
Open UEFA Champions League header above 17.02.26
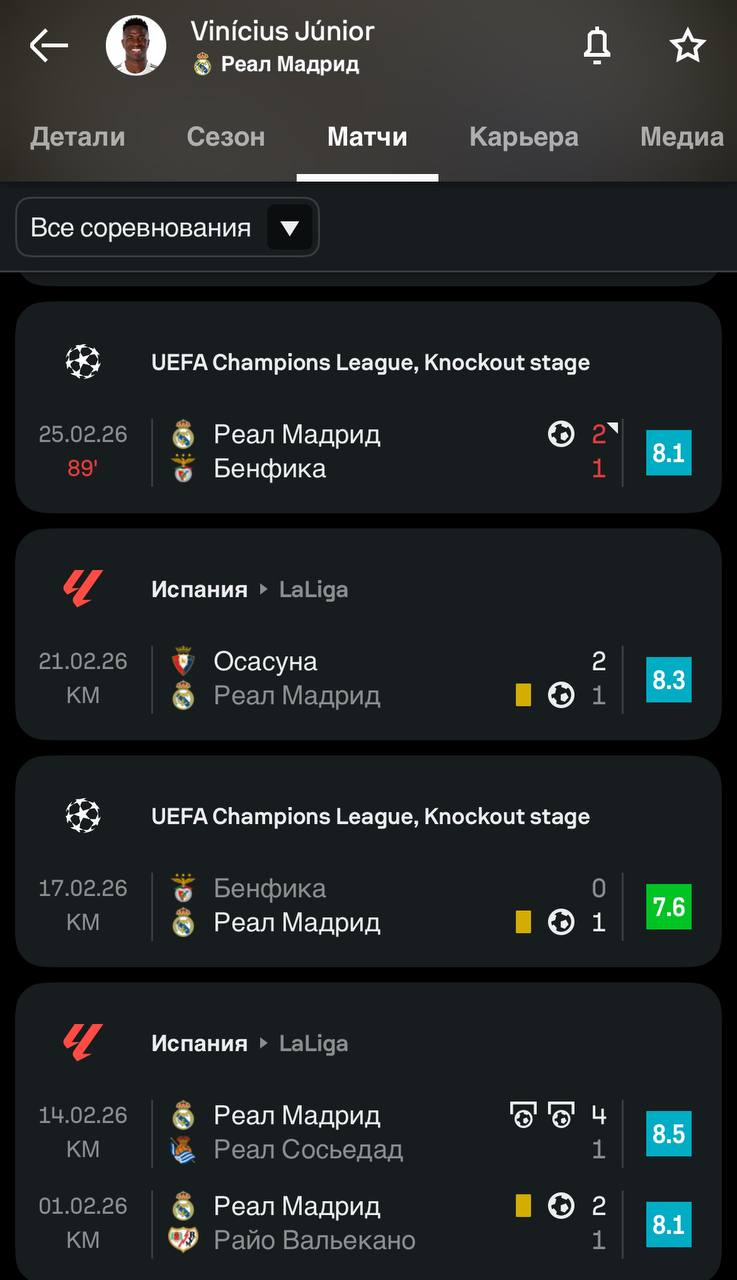point(370,816)
